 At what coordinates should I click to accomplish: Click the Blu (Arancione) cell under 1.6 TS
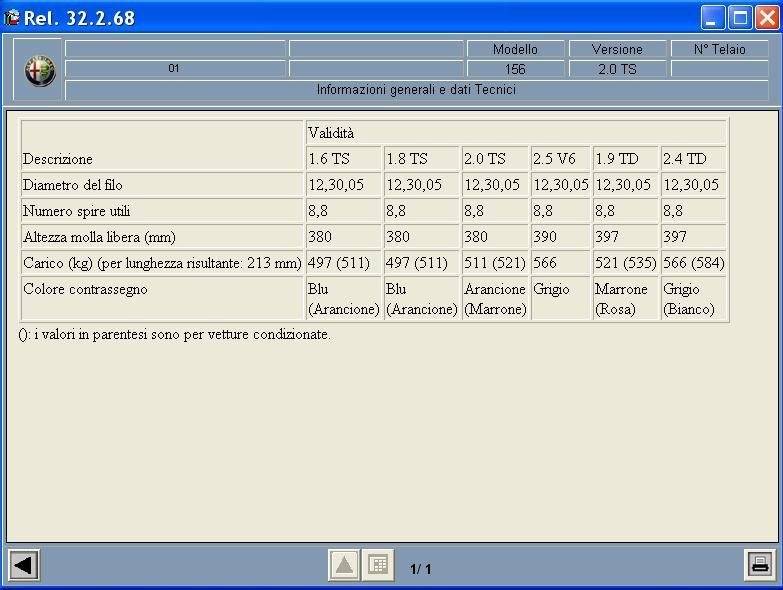(x=344, y=298)
